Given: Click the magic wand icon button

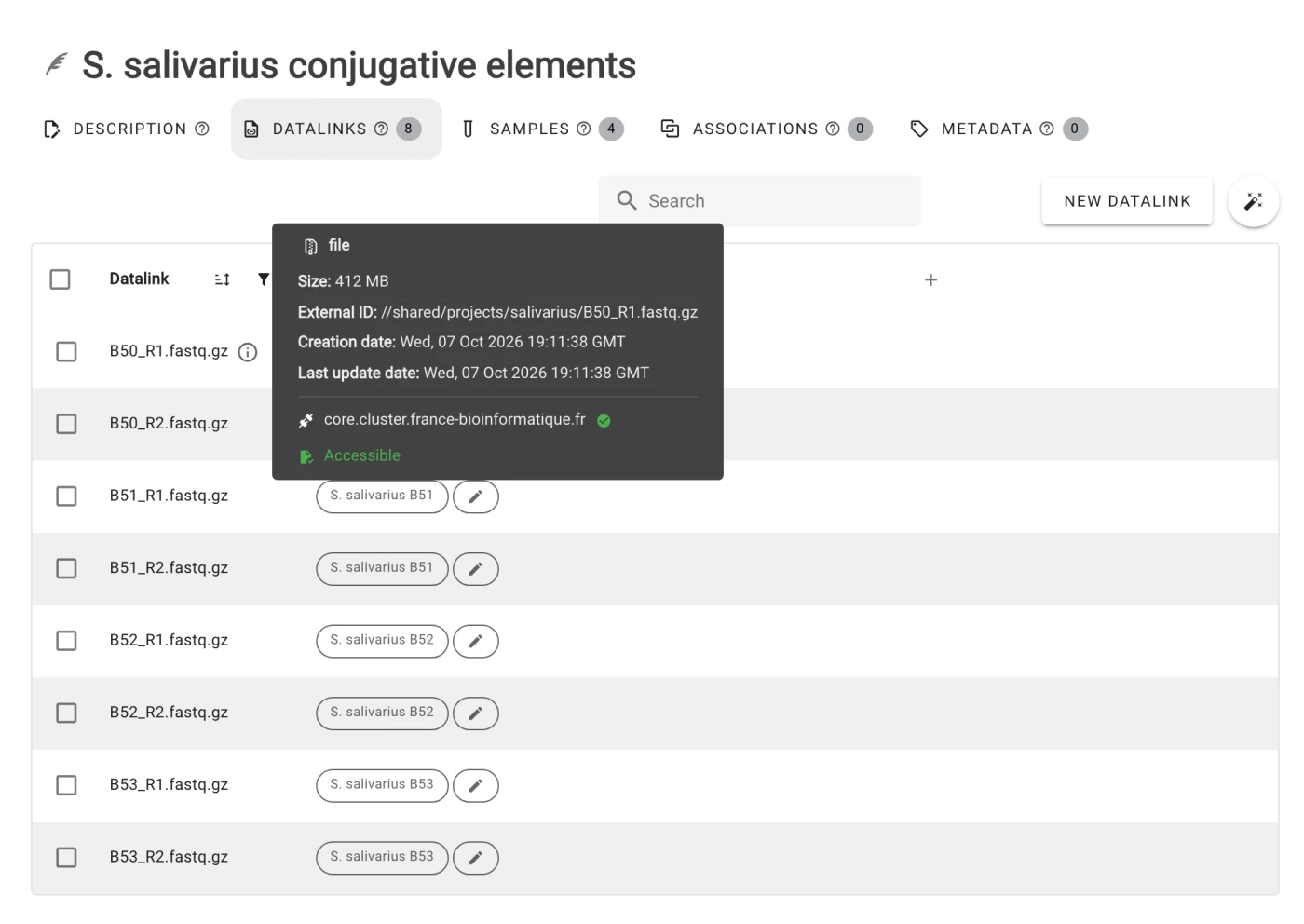Looking at the screenshot, I should tap(1253, 201).
